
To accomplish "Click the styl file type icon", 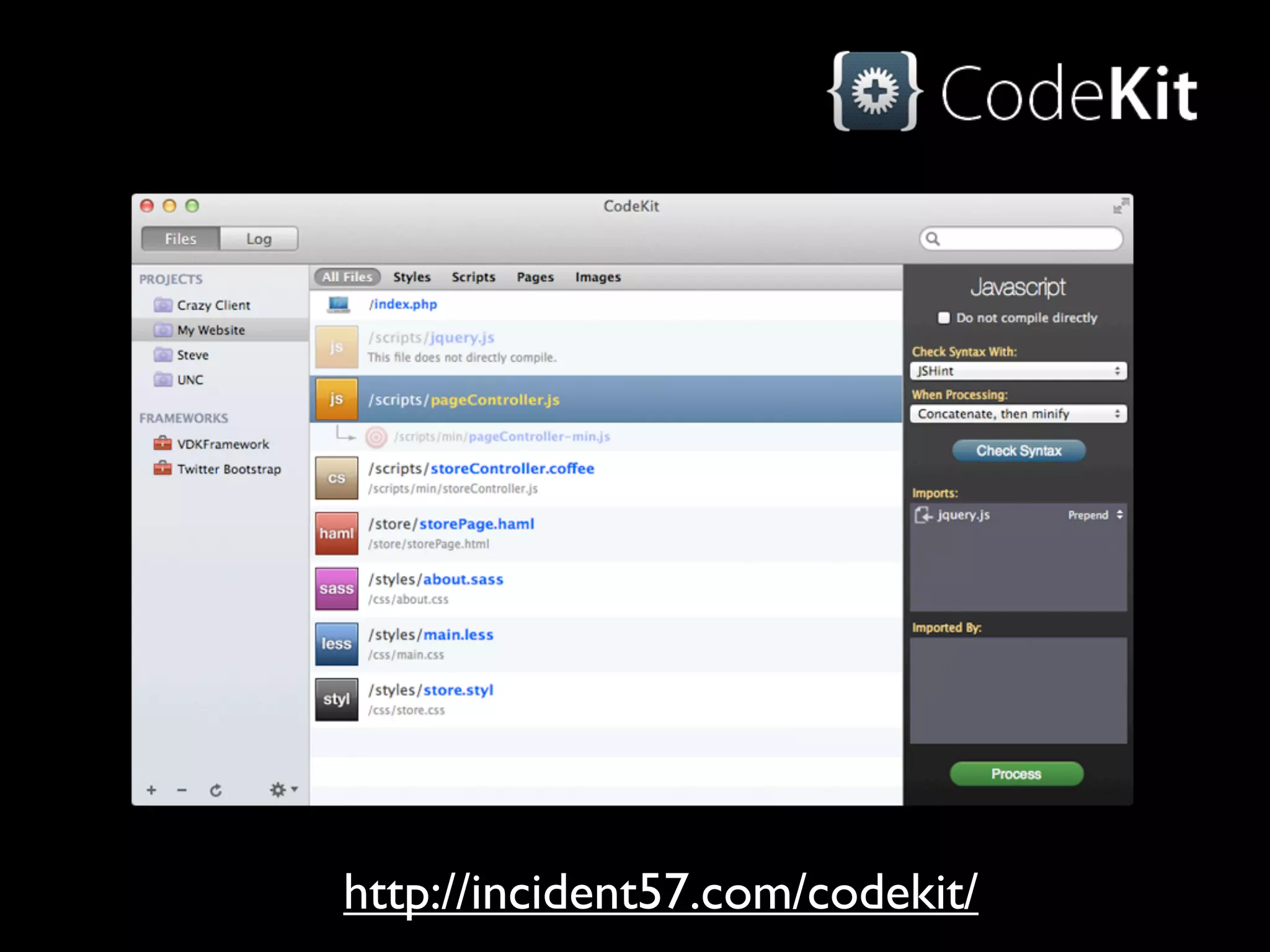I will [336, 699].
